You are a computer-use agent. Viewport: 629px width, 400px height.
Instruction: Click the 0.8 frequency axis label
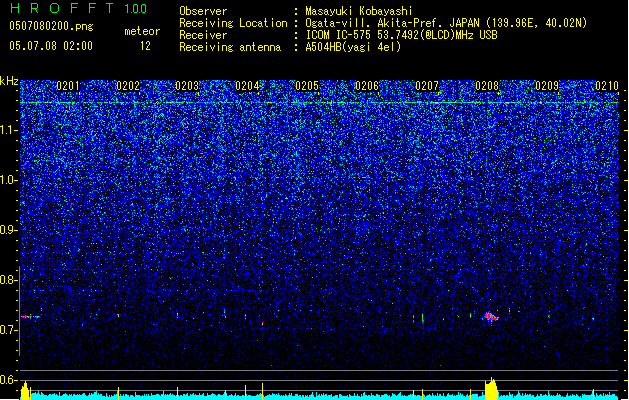[9, 280]
